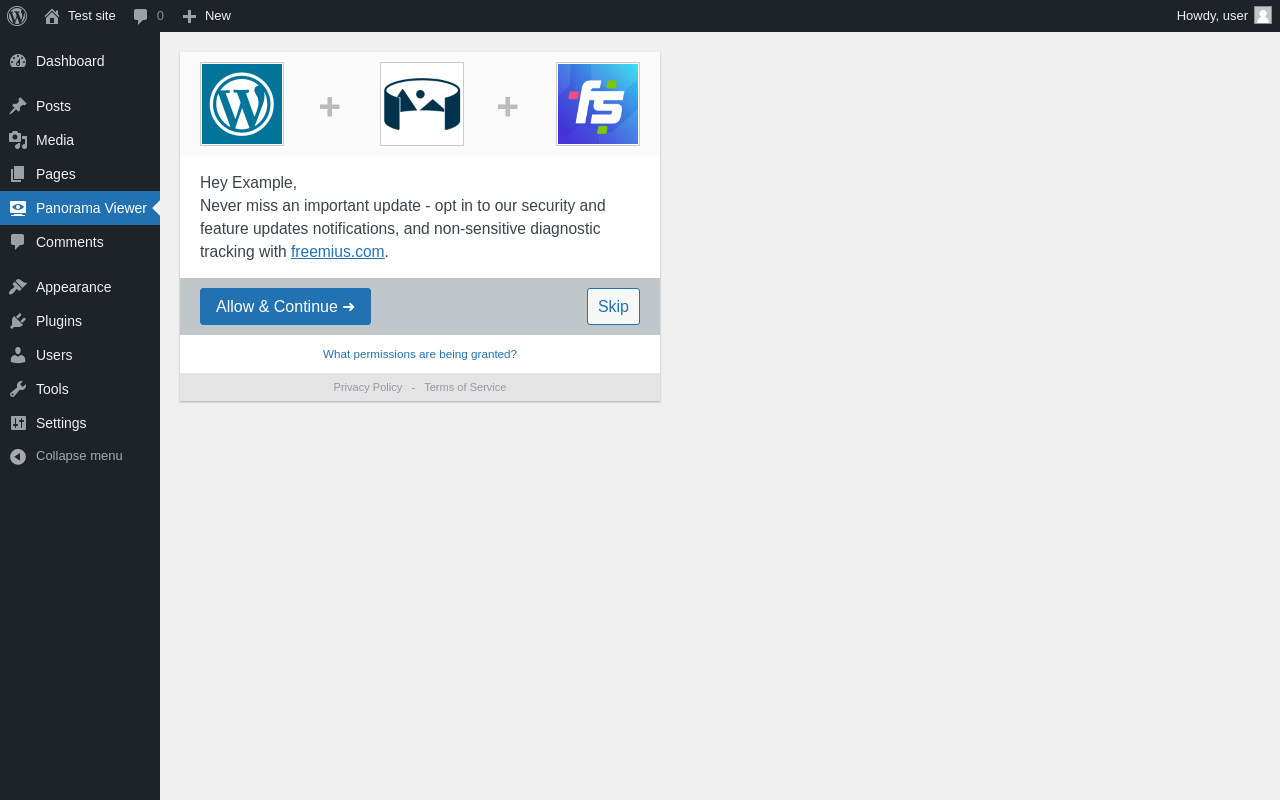Open the freemius.com link
Screen dimensions: 1280x800
(x=338, y=252)
